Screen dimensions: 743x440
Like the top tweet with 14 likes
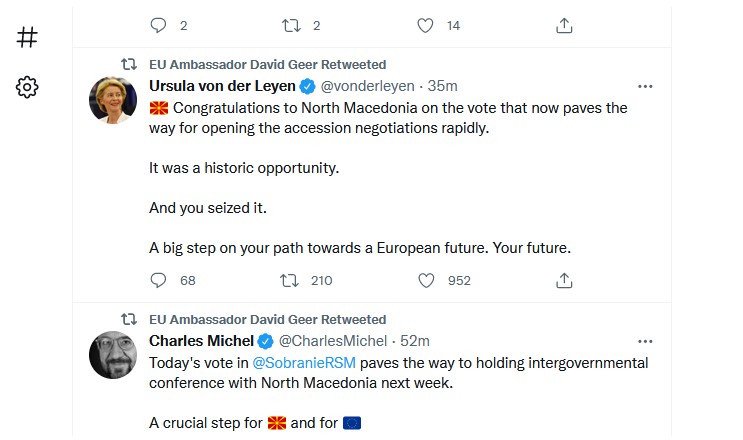click(x=425, y=26)
